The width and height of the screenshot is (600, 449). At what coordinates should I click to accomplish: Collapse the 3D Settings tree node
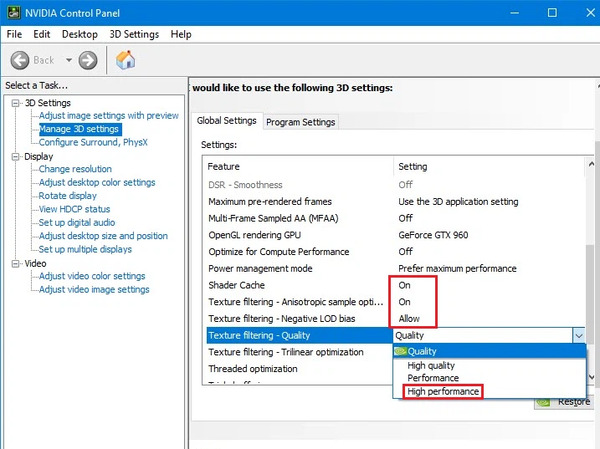pos(15,103)
